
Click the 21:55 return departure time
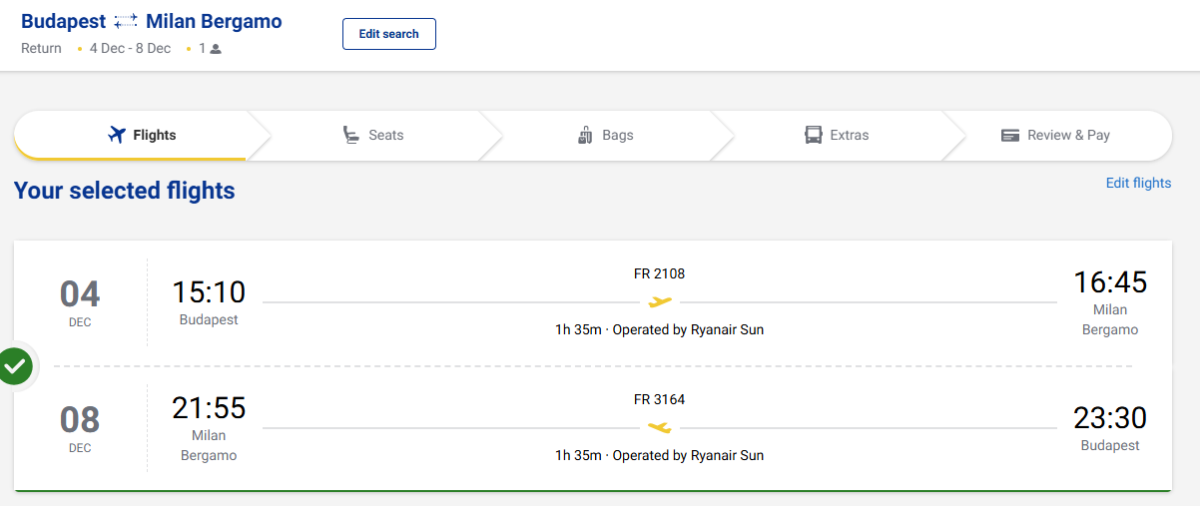(x=209, y=408)
